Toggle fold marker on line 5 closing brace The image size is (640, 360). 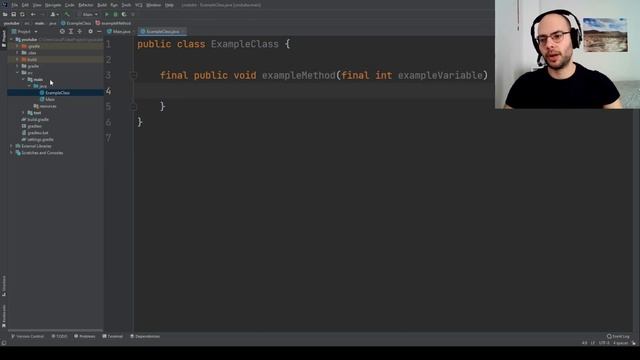pos(133,107)
